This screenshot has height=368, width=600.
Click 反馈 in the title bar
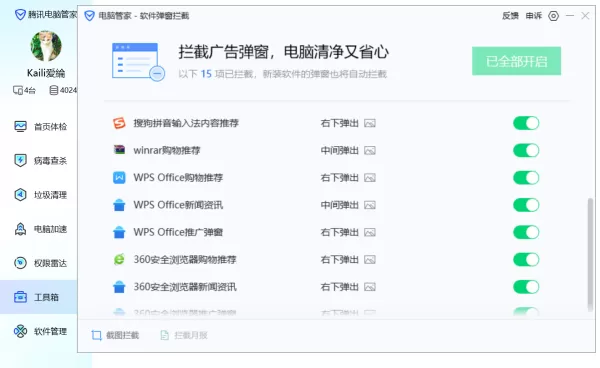(510, 16)
